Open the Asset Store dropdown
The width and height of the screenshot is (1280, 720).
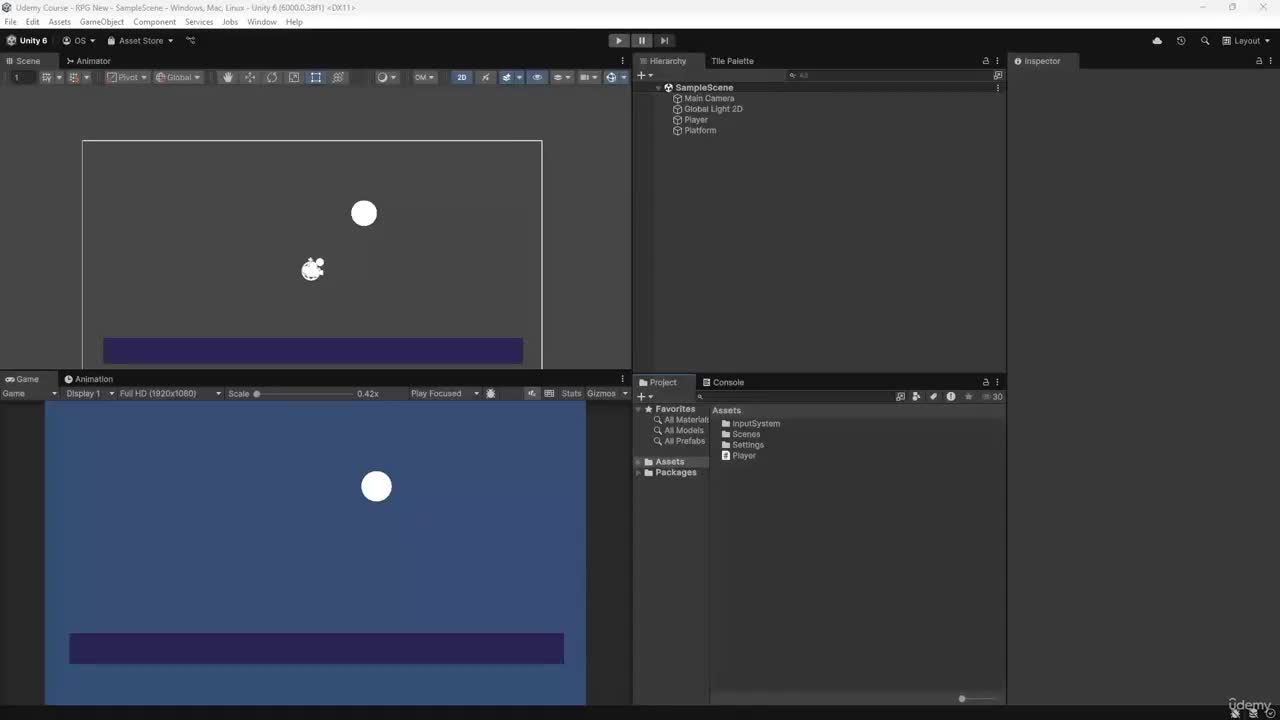[x=140, y=41]
